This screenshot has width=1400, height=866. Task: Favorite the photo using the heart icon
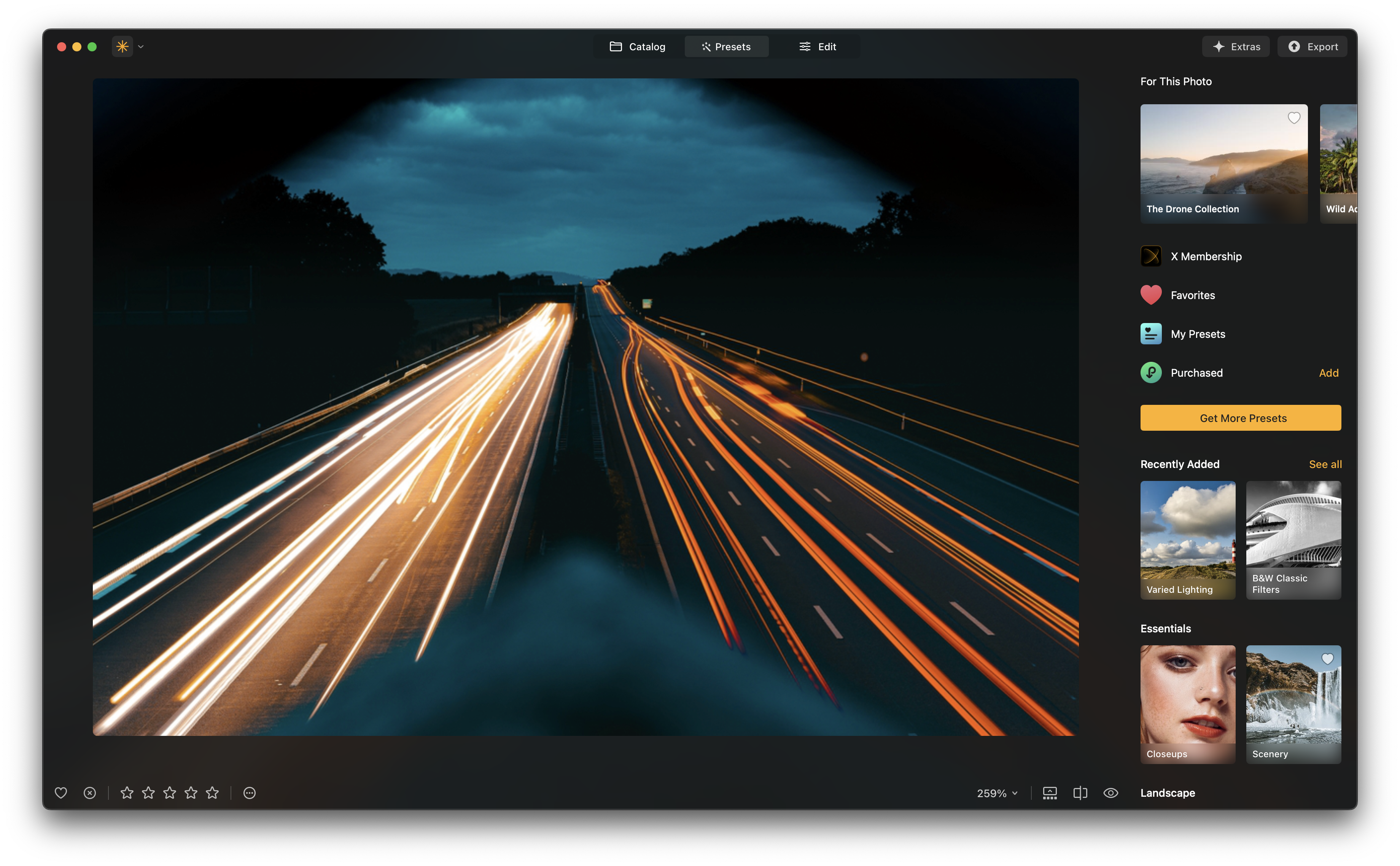click(x=61, y=793)
